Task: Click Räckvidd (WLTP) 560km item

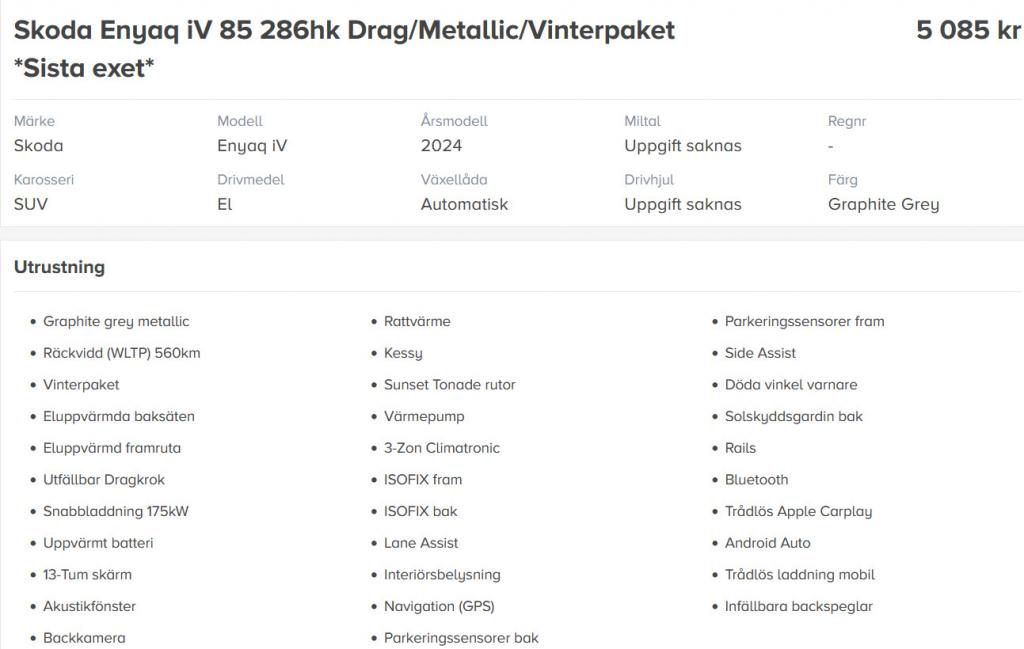Action: [121, 353]
